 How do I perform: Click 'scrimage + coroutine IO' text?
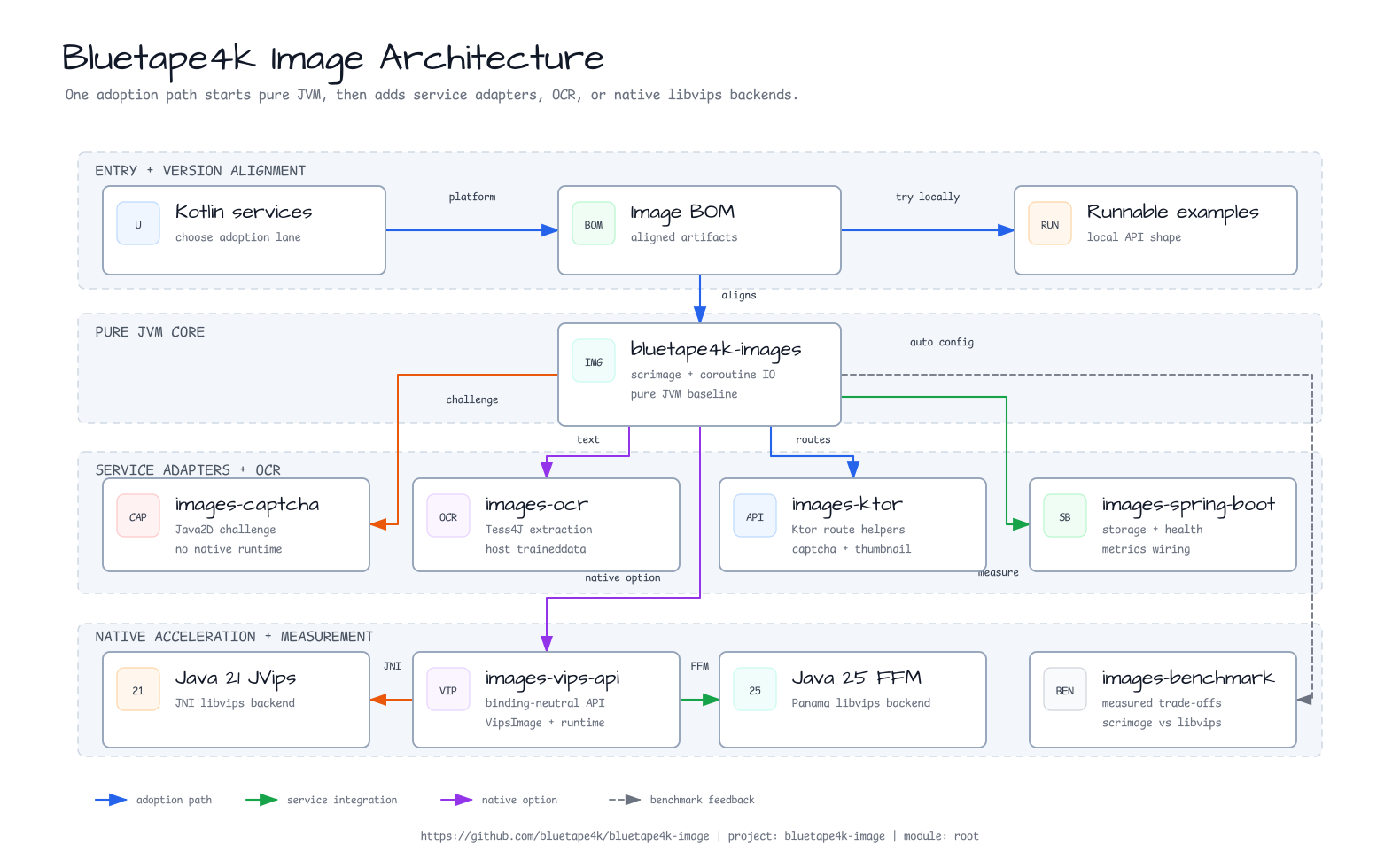(x=703, y=375)
